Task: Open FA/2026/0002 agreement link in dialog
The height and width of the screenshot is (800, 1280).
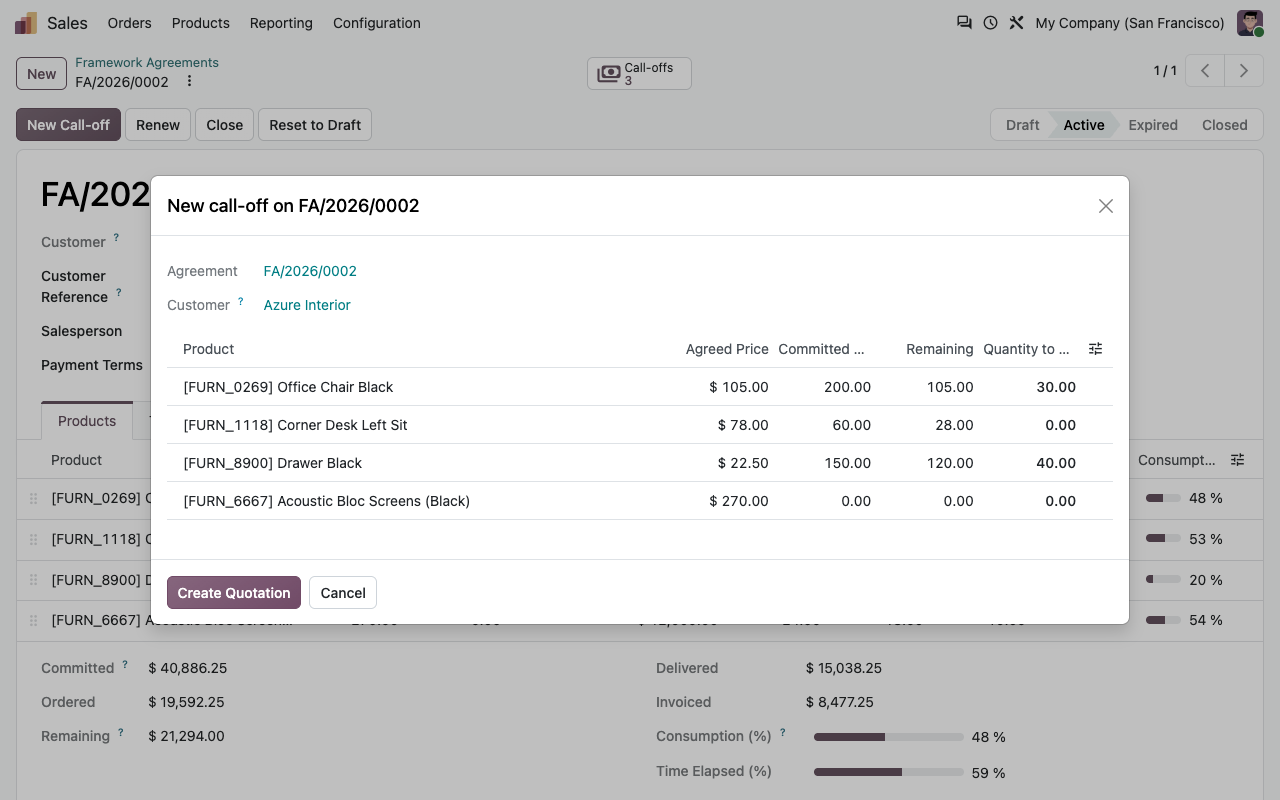Action: pyautogui.click(x=310, y=271)
